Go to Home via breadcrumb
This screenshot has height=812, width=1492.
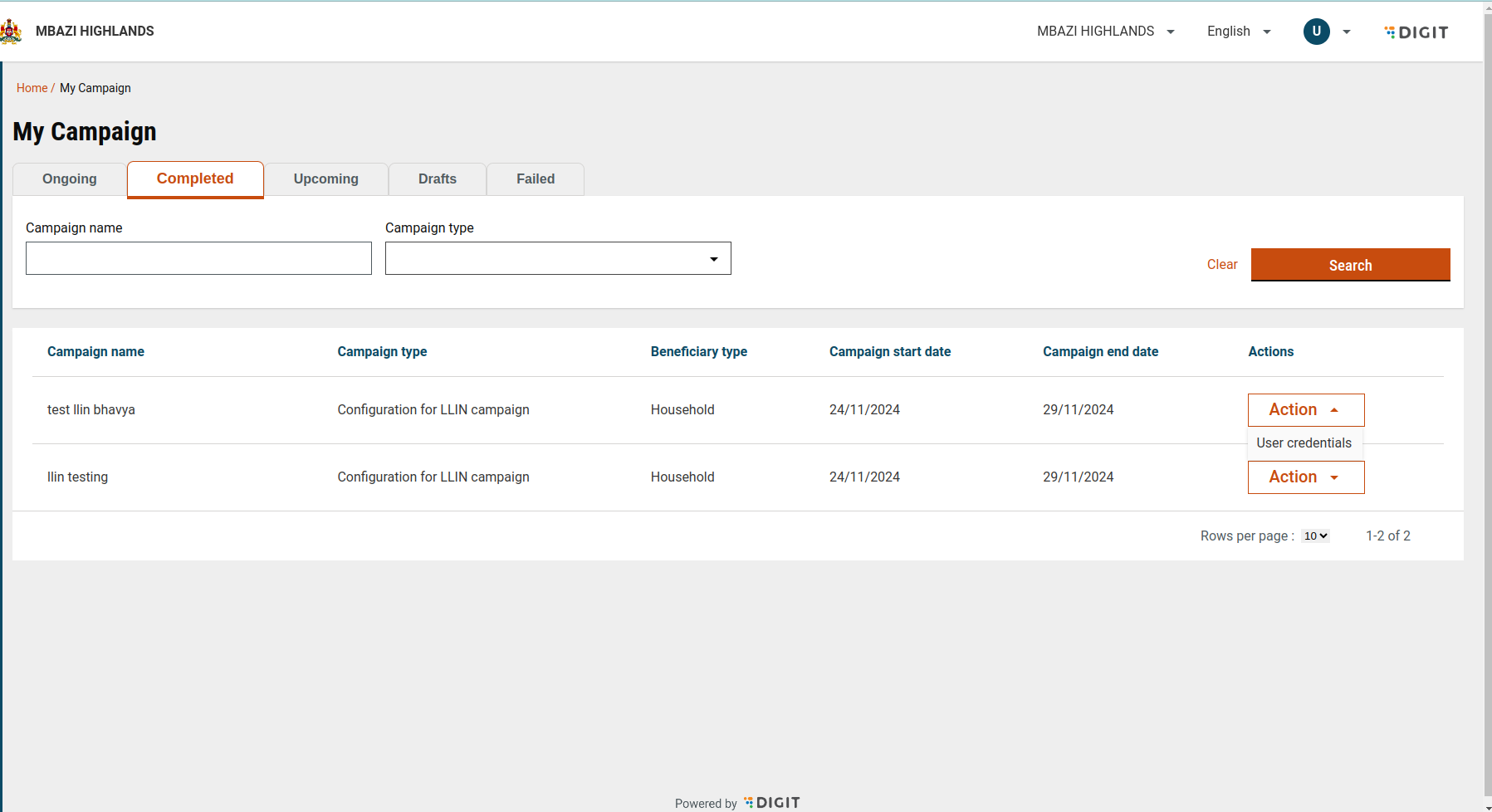click(32, 88)
